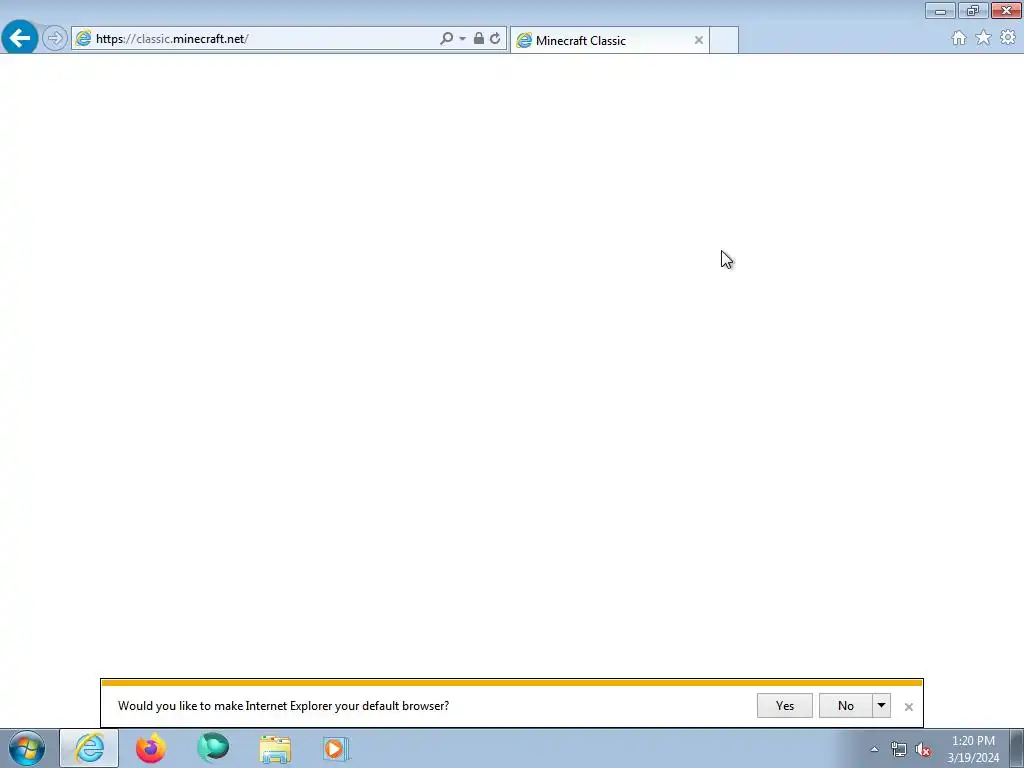Refresh the page with the reload icon
This screenshot has width=1024, height=768.
coord(495,39)
